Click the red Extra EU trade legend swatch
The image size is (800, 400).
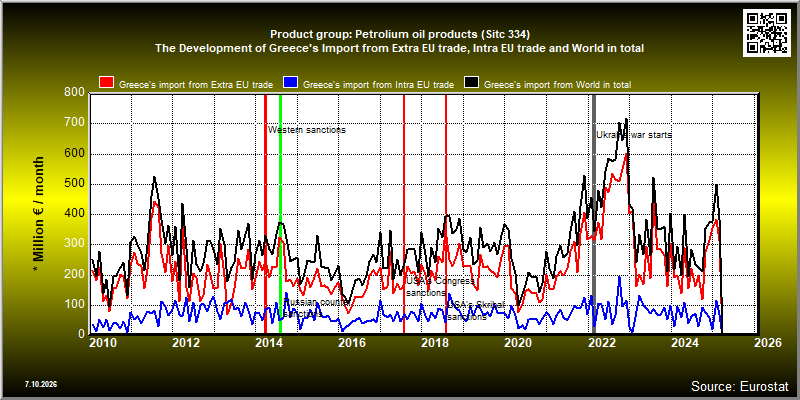[107, 83]
